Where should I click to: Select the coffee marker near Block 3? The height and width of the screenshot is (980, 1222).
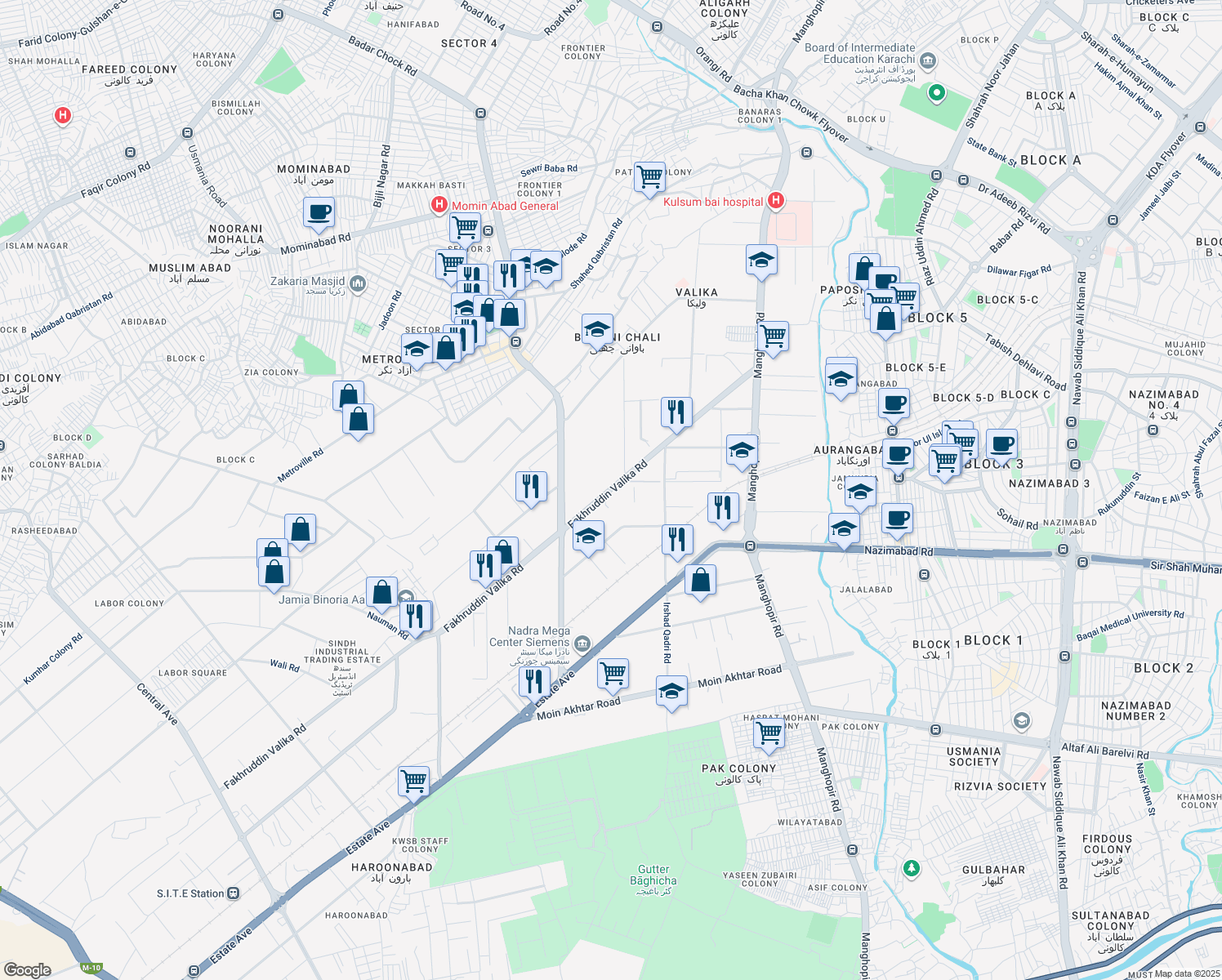coord(1001,446)
